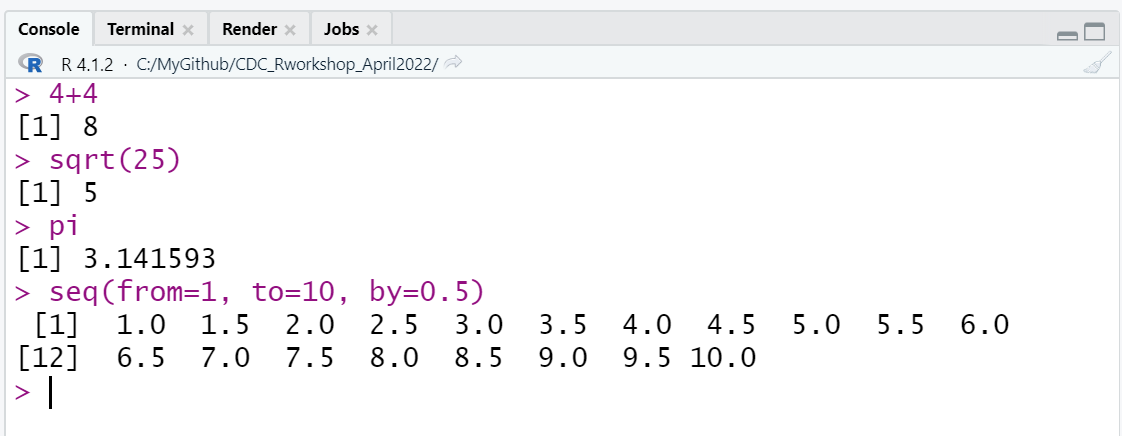This screenshot has width=1122, height=436.
Task: Open working directory via the arrow icon
Action: 453,64
